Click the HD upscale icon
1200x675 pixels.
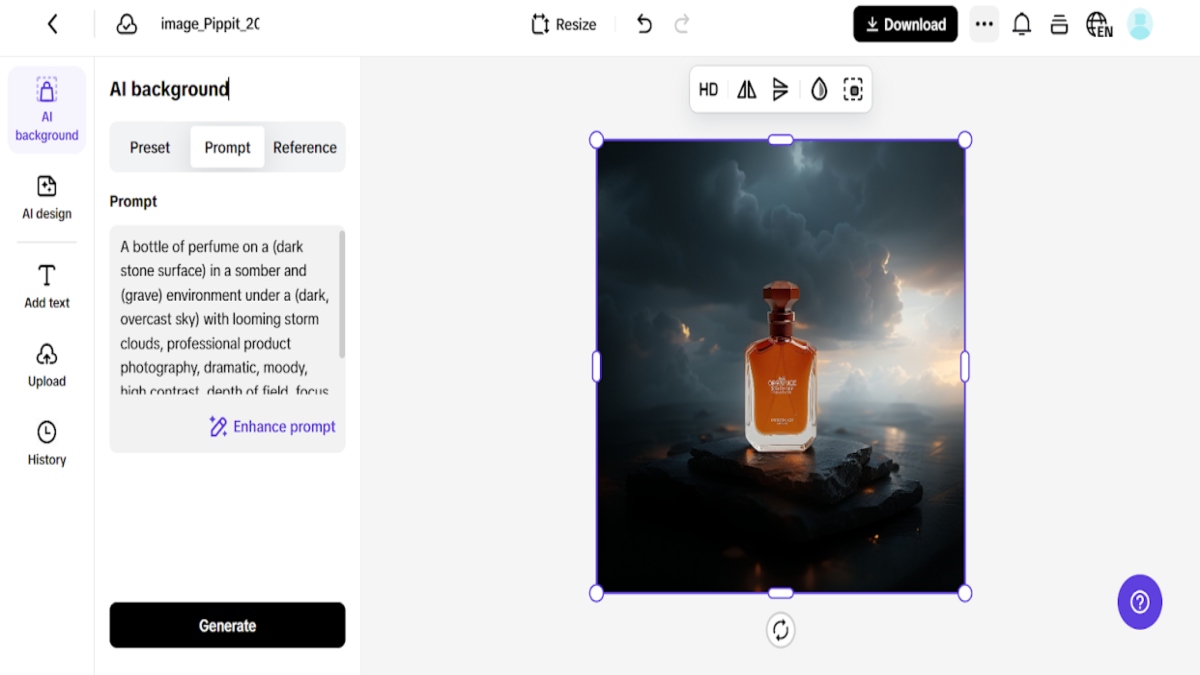click(708, 90)
